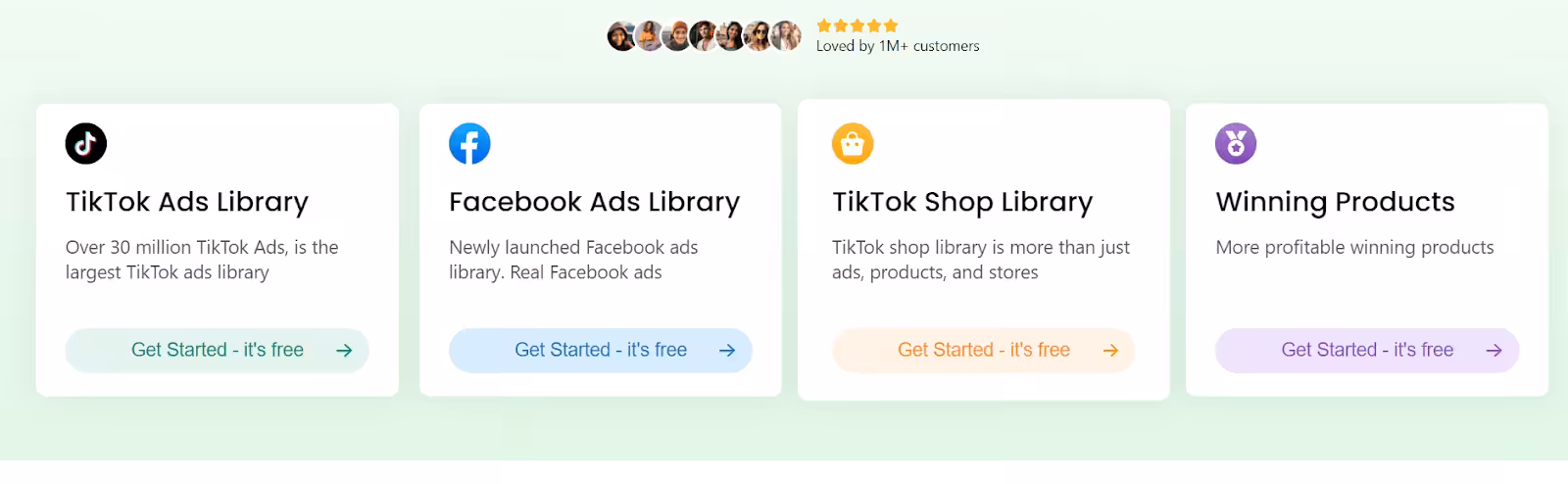Click the green arrow in TikTok Ads button
Screen dimensions: 1568x484
point(344,351)
